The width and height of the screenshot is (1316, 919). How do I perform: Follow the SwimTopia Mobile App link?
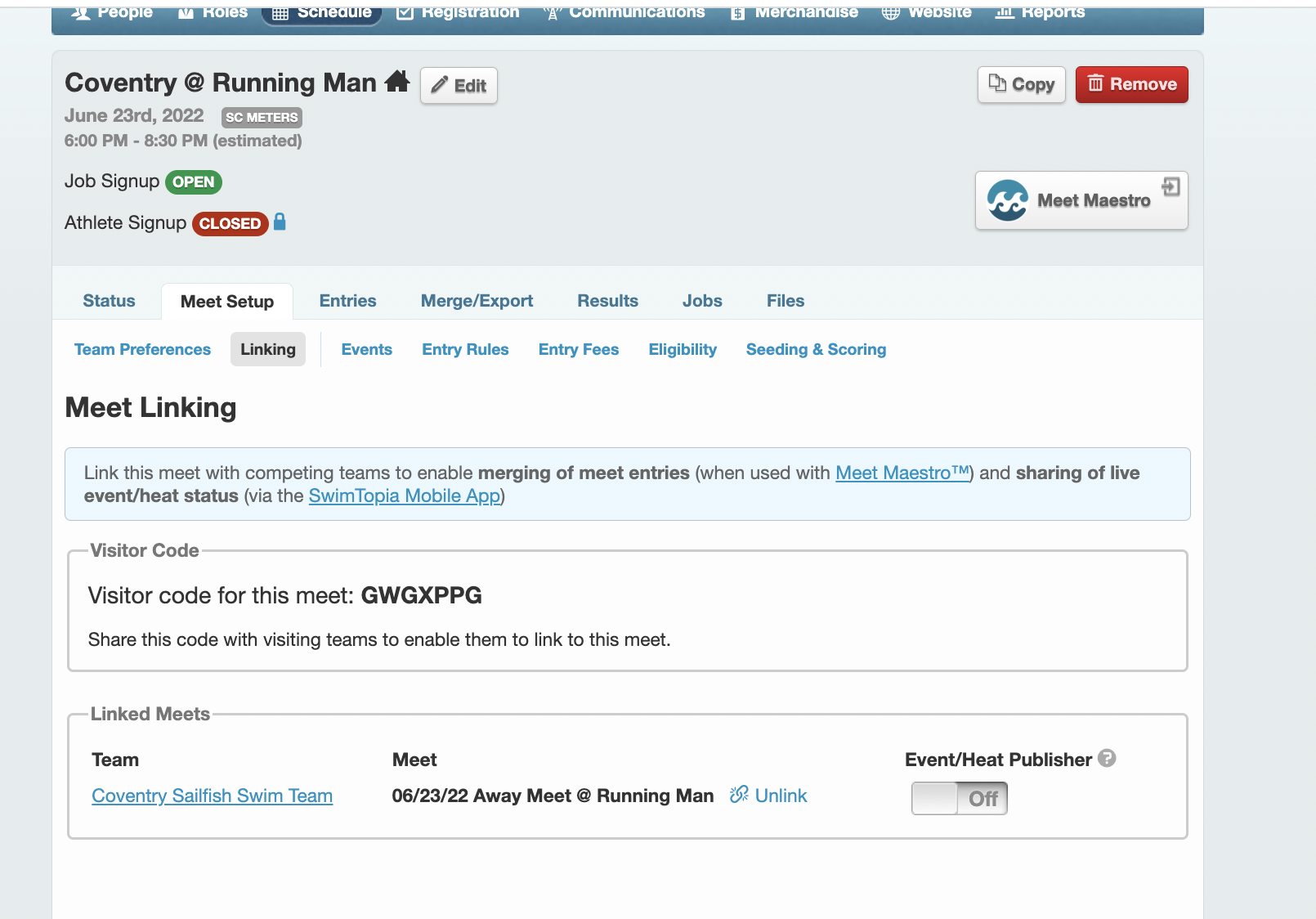(x=404, y=495)
